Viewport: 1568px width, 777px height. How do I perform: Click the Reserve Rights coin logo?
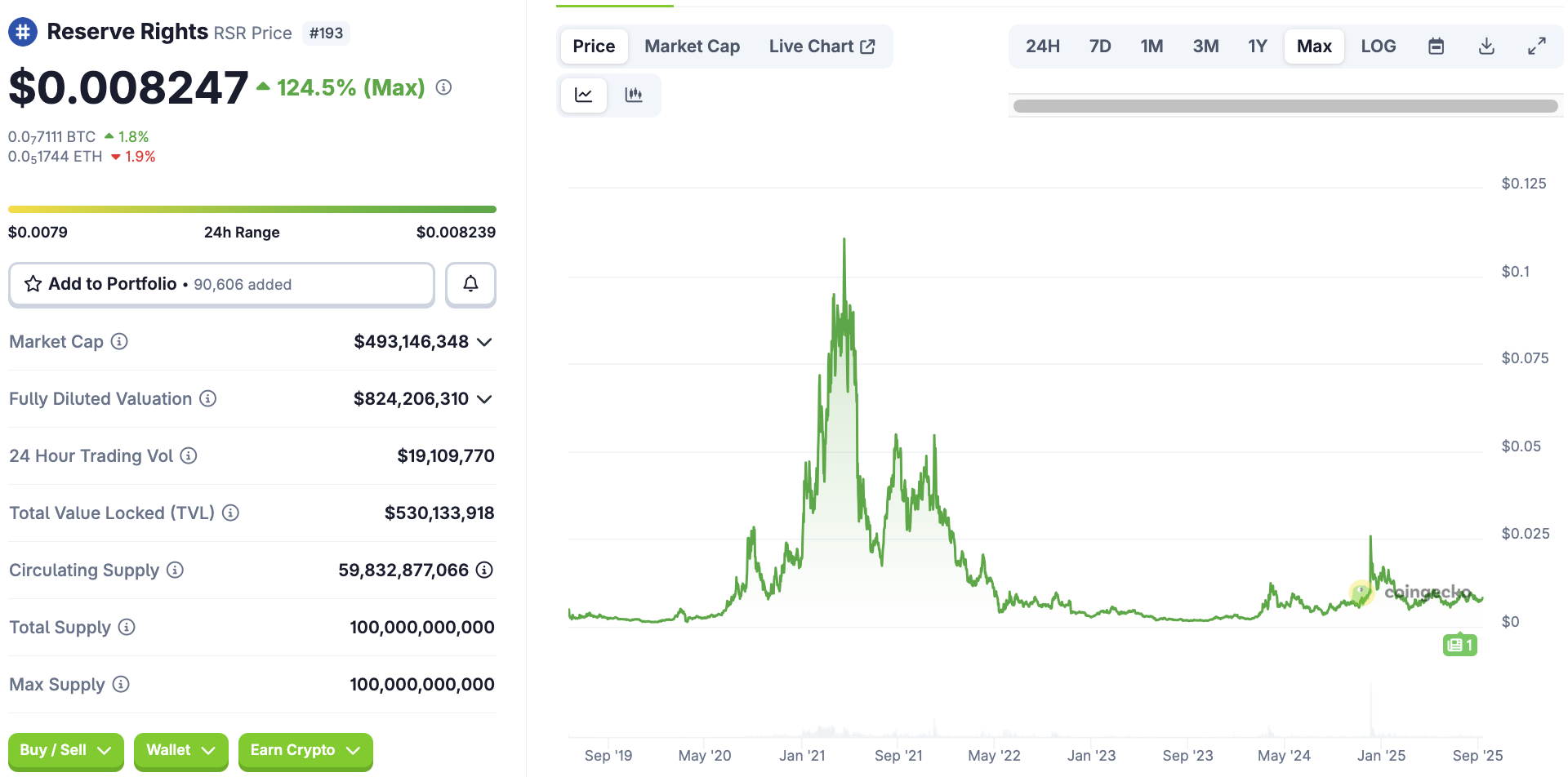coord(23,32)
